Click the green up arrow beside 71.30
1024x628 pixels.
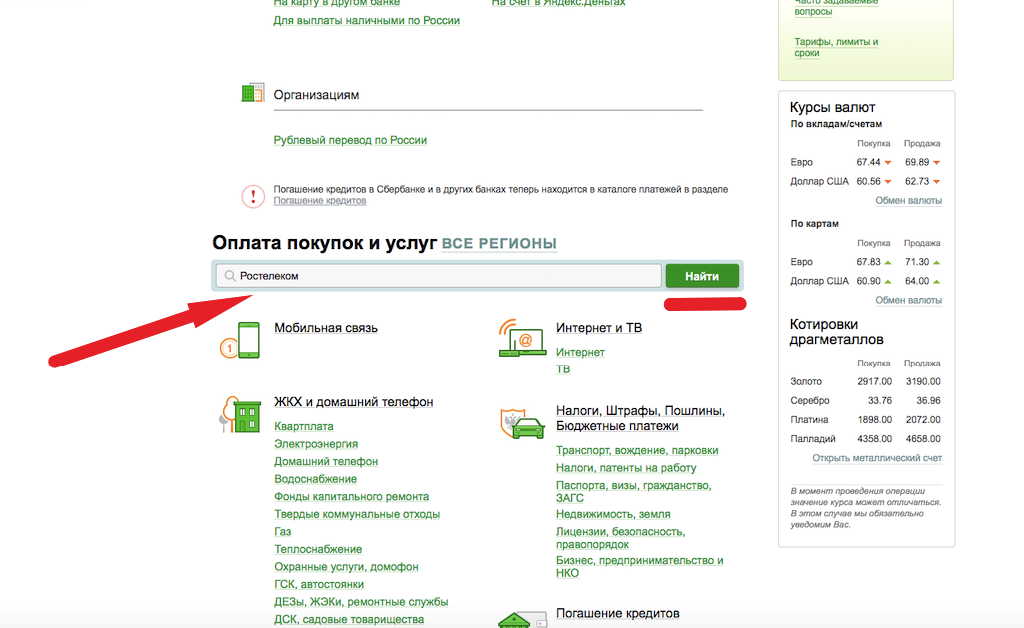pyautogui.click(x=936, y=262)
